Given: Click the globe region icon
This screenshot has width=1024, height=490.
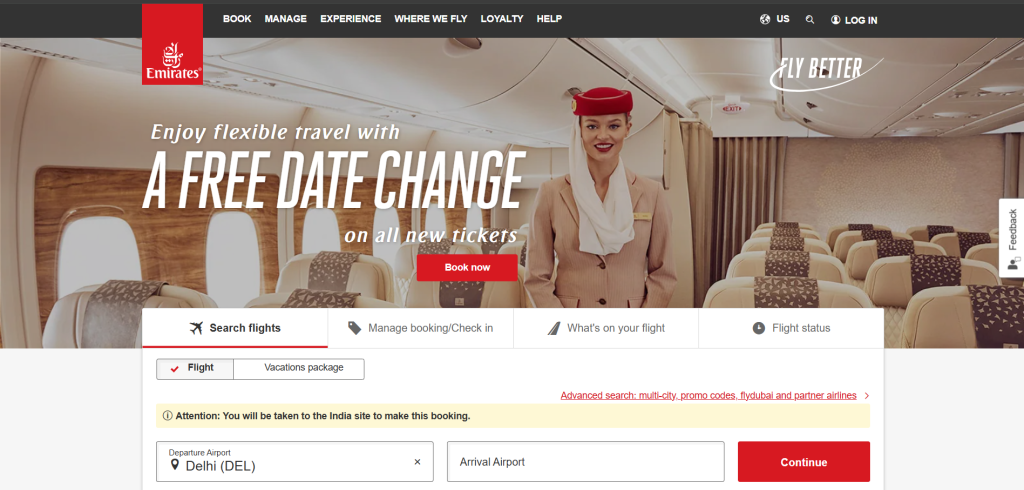Looking at the screenshot, I should tap(765, 19).
